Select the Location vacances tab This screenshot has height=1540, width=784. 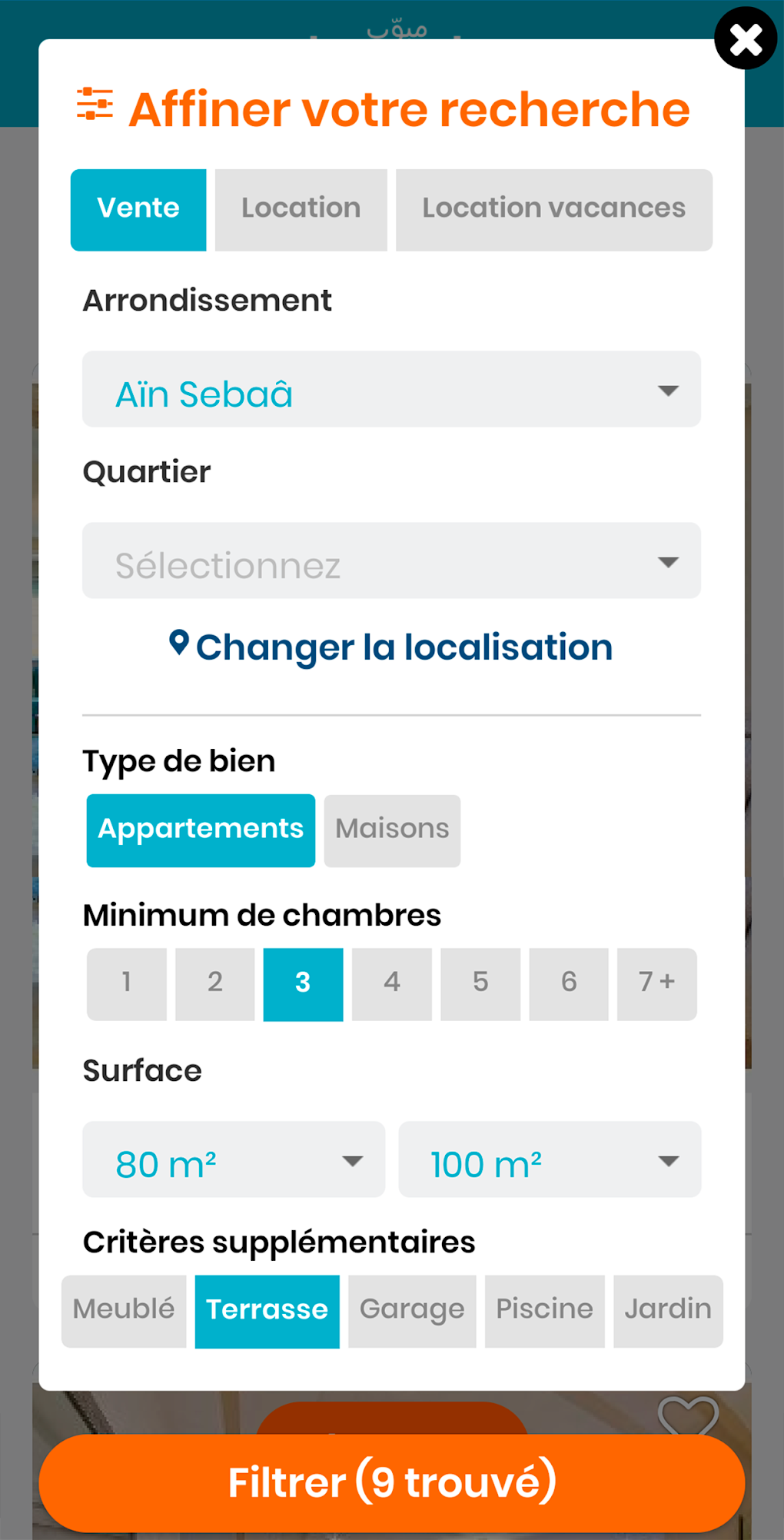pos(553,209)
